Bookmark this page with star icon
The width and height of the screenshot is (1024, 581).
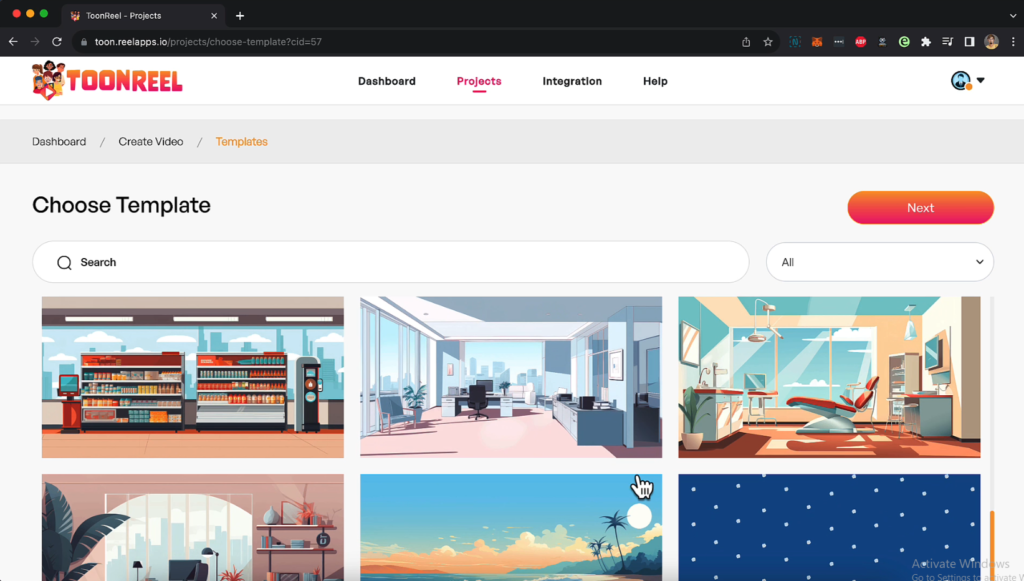coord(768,42)
